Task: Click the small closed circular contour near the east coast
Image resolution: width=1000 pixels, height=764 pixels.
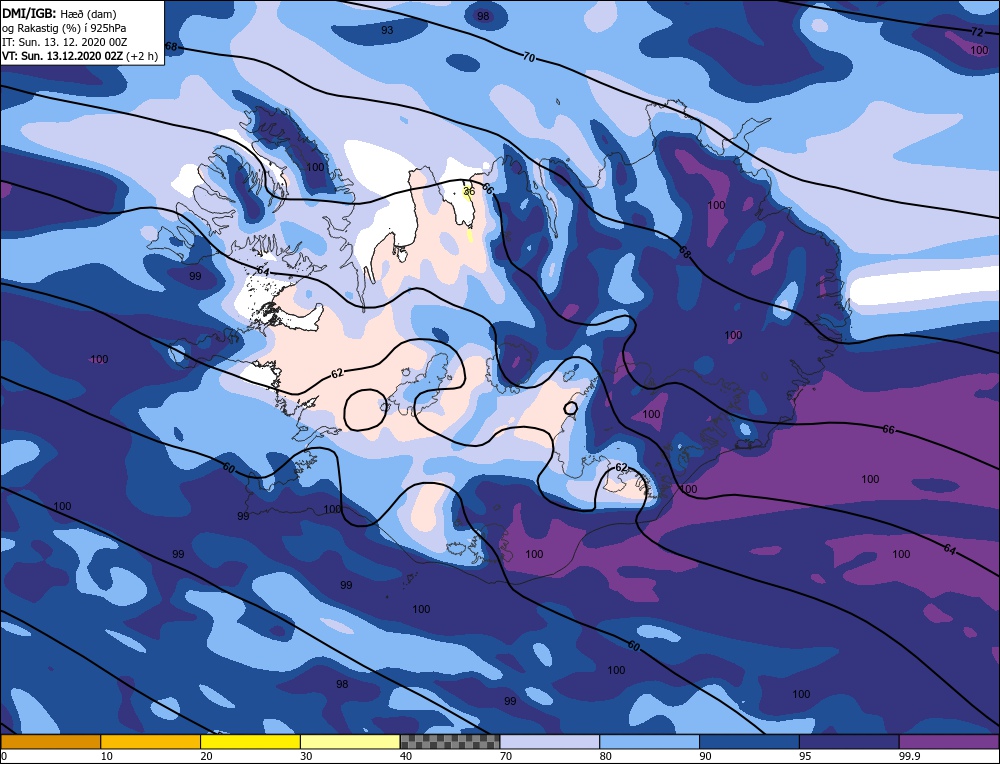Action: pos(571,408)
